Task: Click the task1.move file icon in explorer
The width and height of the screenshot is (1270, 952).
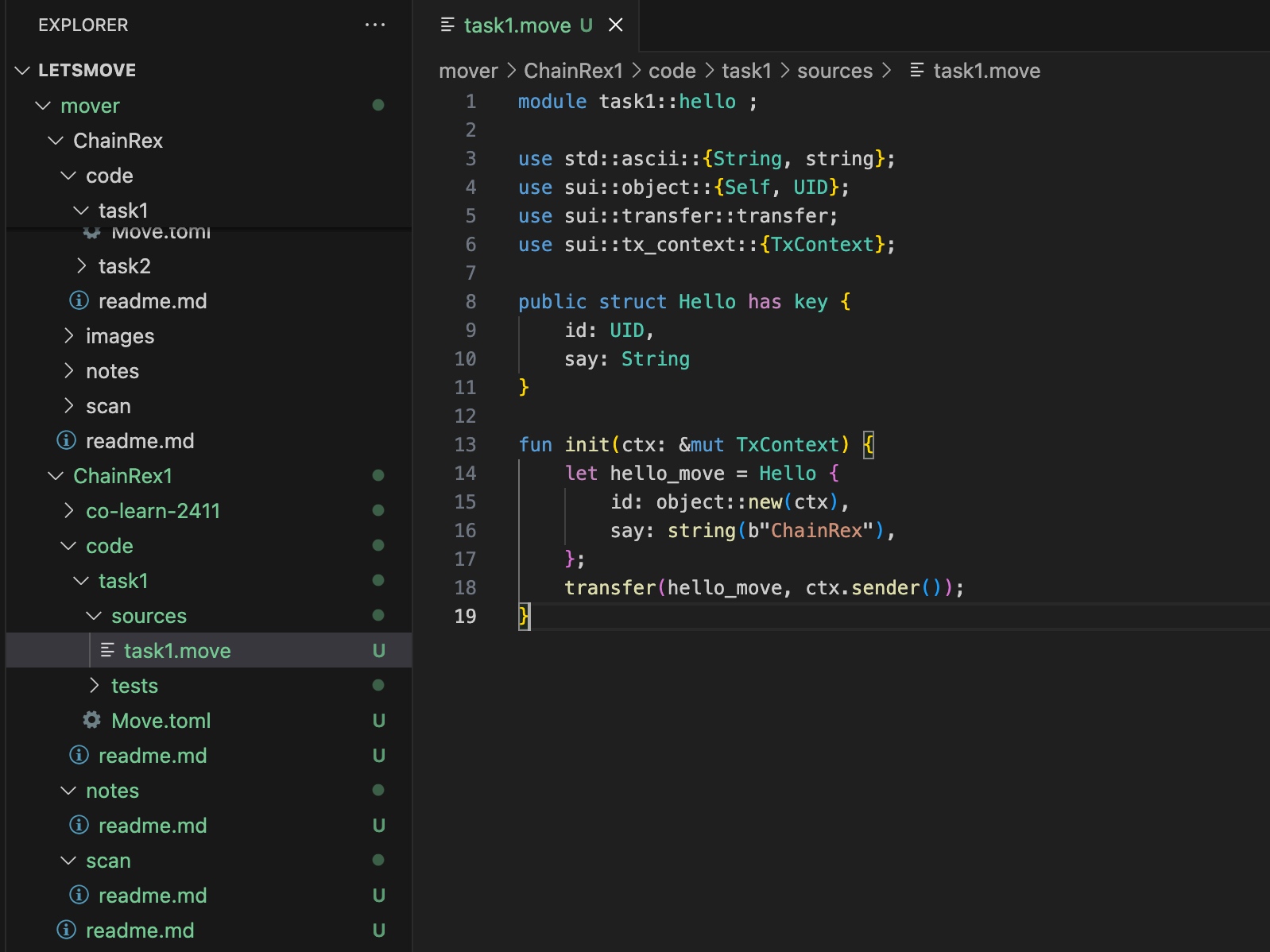Action: pyautogui.click(x=107, y=651)
